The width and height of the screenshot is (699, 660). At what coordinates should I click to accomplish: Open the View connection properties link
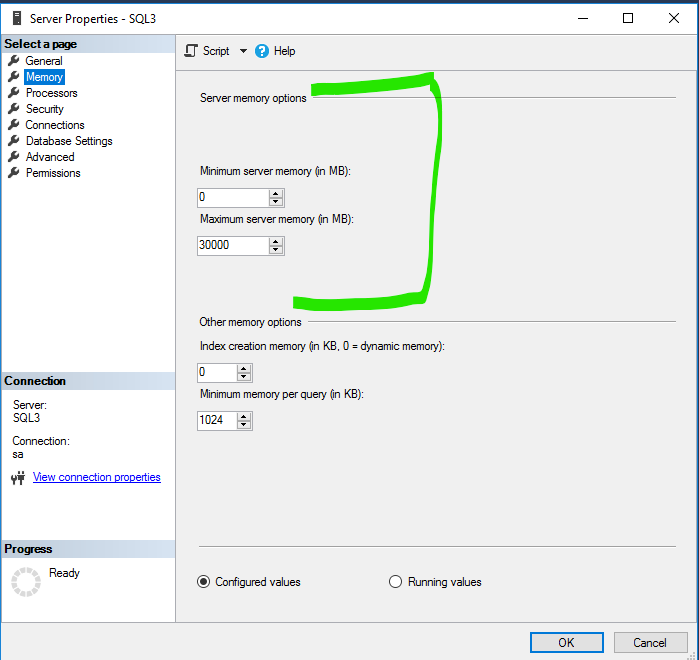point(96,477)
